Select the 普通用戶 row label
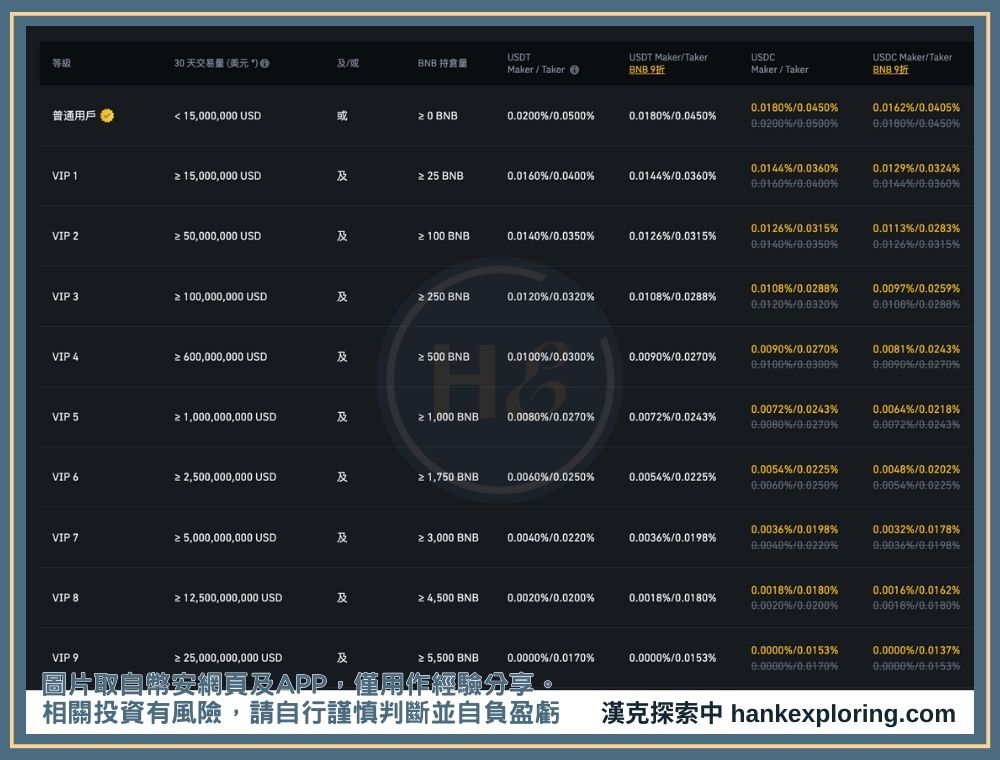 [x=74, y=115]
